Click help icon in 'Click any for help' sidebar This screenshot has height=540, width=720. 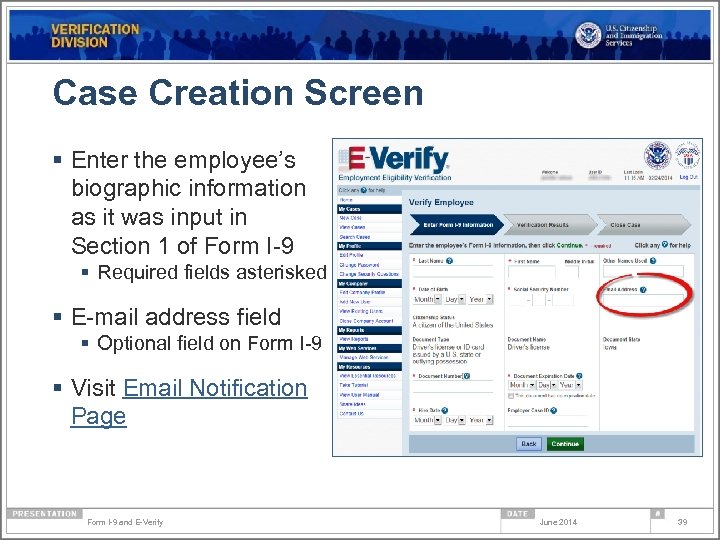364,190
